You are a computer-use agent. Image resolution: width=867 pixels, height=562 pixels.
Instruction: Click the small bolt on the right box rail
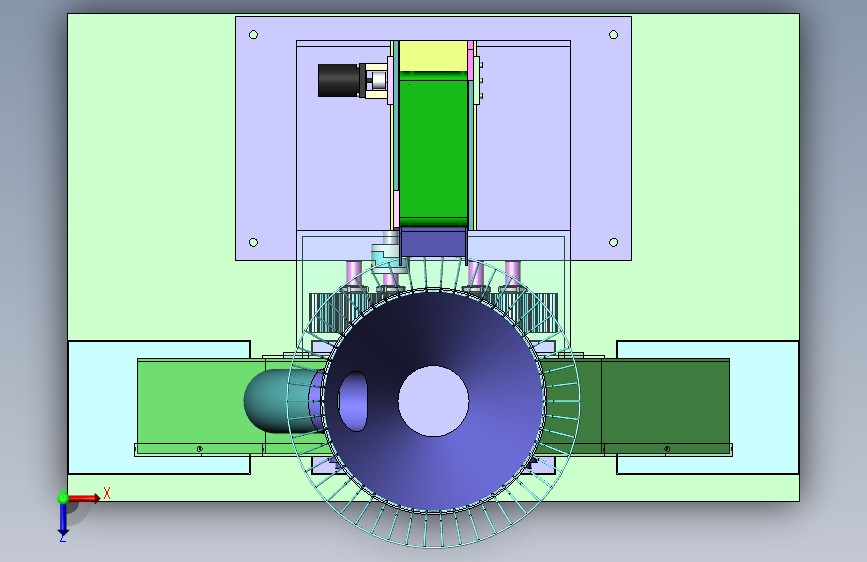[667, 449]
